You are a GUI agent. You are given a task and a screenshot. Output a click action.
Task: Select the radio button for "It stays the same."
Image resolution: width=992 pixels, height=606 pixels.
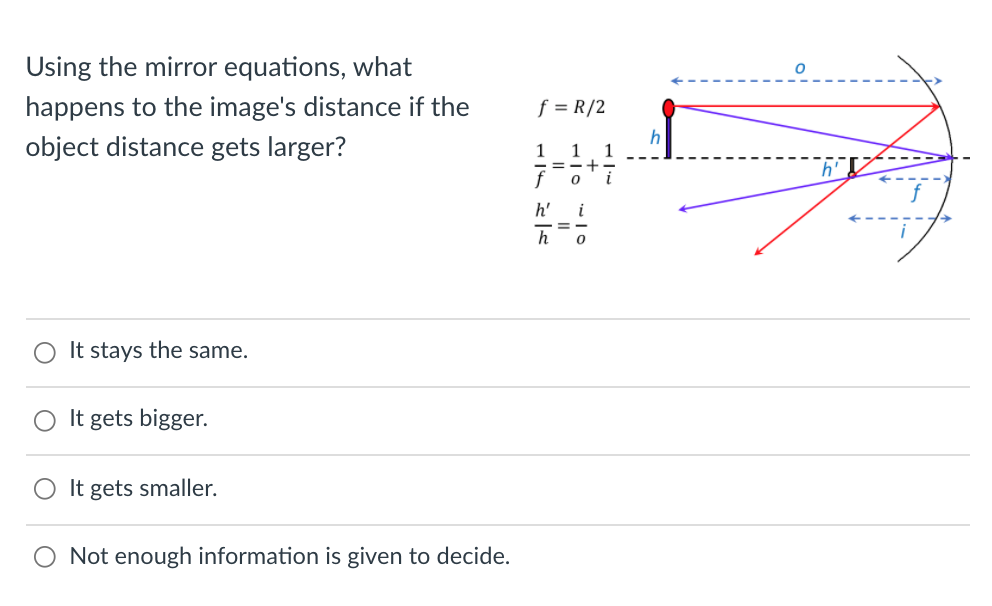point(44,352)
